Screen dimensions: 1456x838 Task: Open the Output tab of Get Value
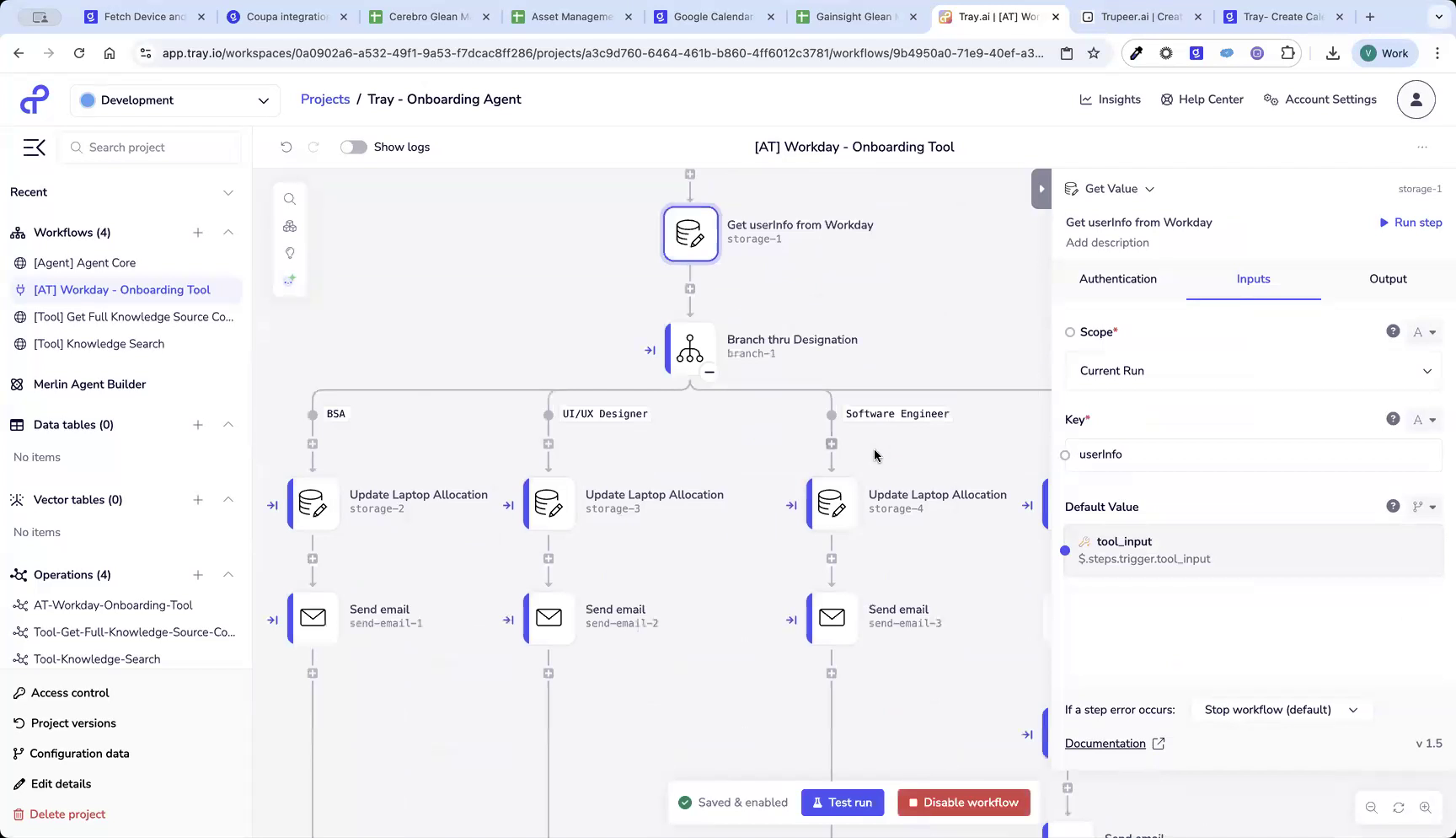1388,279
